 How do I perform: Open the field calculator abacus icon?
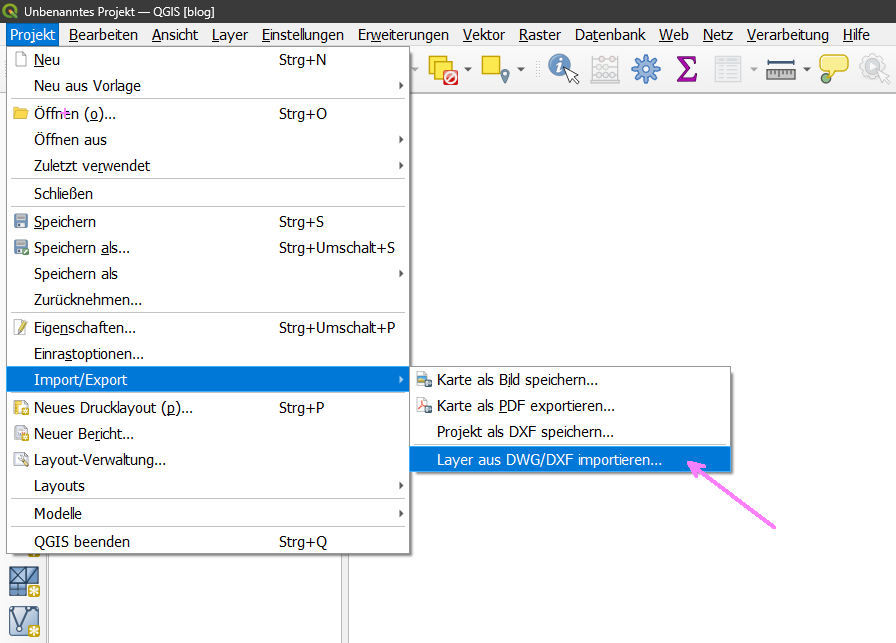click(604, 68)
